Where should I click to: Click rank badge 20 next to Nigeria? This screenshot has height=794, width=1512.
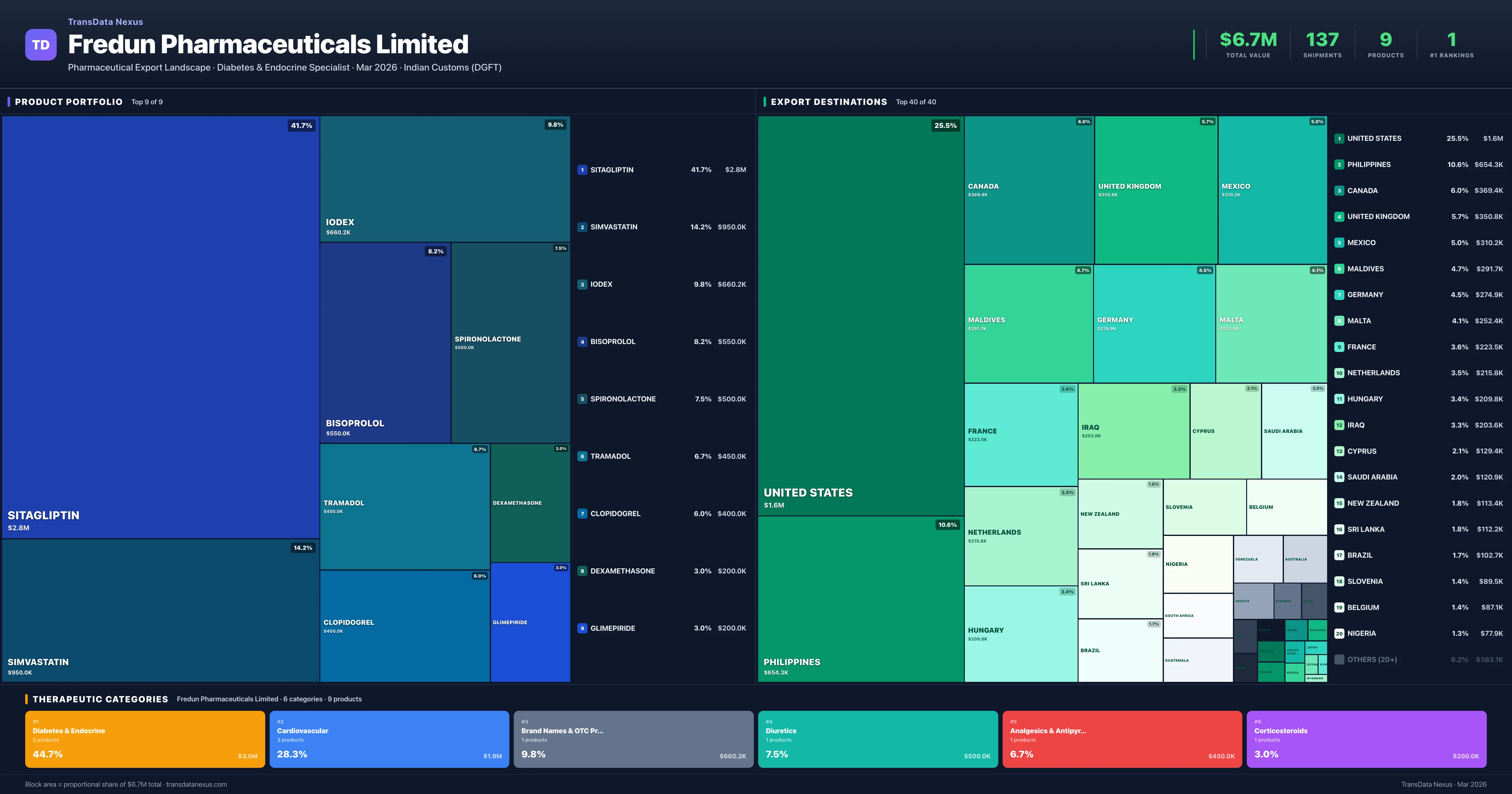point(1339,634)
